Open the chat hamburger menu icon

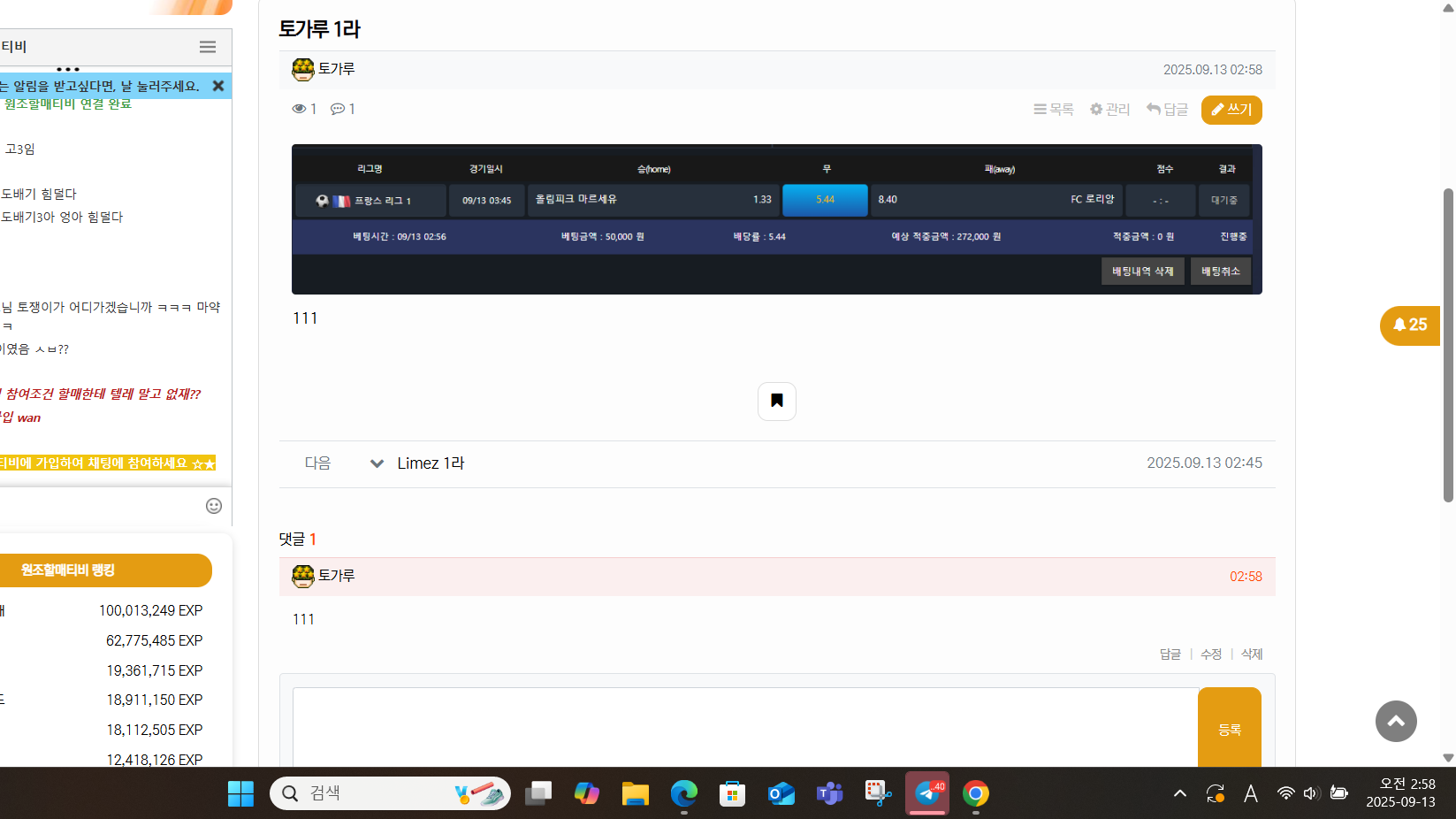[208, 47]
